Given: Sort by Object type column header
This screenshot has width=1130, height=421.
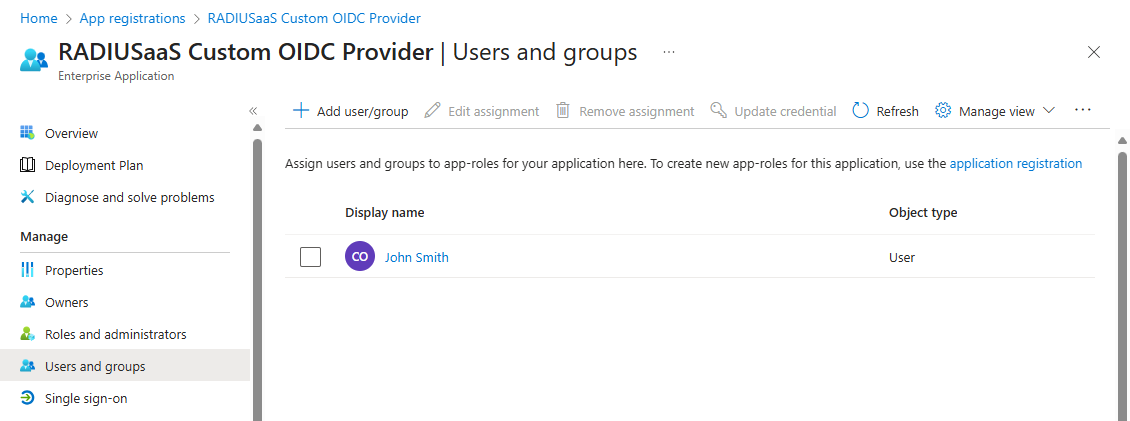Looking at the screenshot, I should point(923,213).
